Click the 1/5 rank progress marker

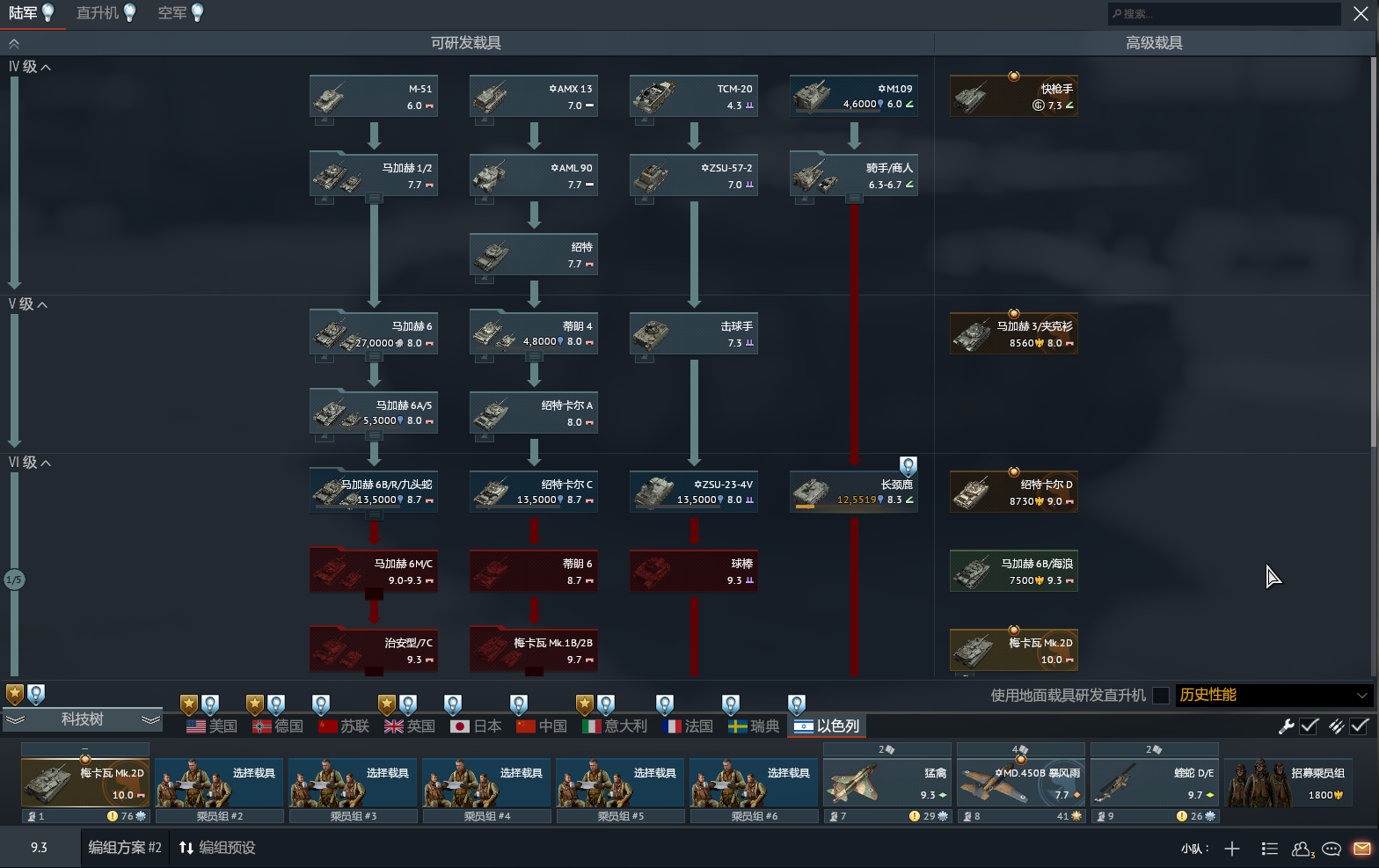(13, 580)
